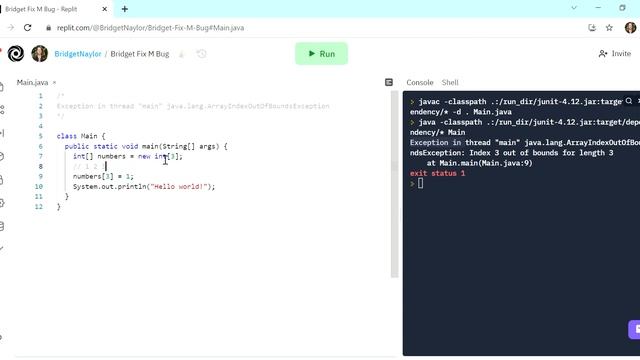Click the console prompt cursor
640x360 pixels.
(x=420, y=184)
